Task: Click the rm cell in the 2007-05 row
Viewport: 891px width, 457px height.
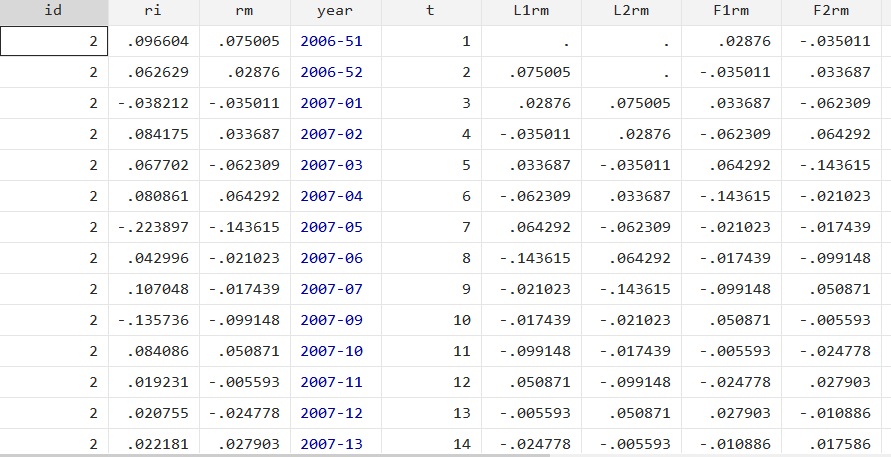Action: click(244, 227)
